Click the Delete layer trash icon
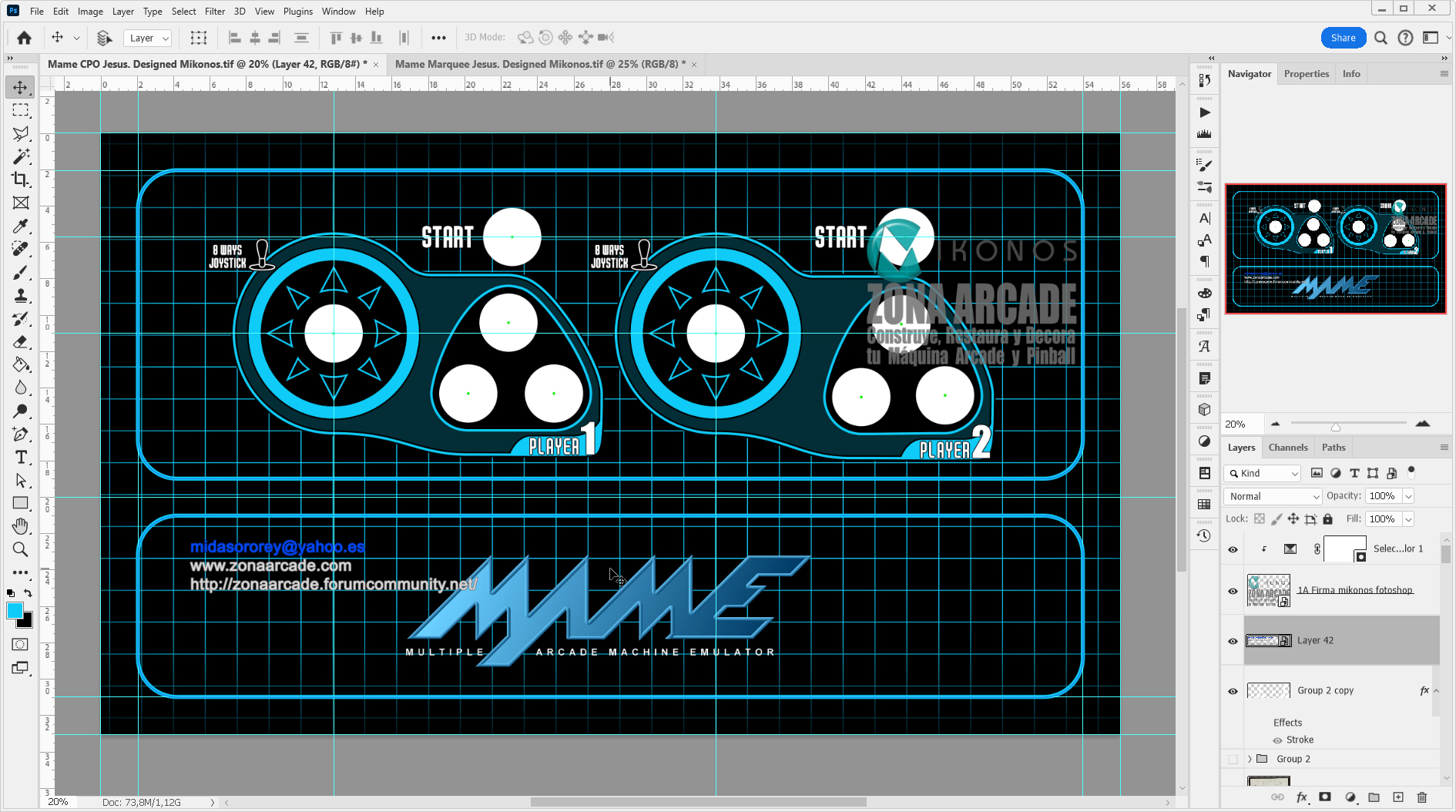Screen dimensions: 1456x812 coord(1422,797)
